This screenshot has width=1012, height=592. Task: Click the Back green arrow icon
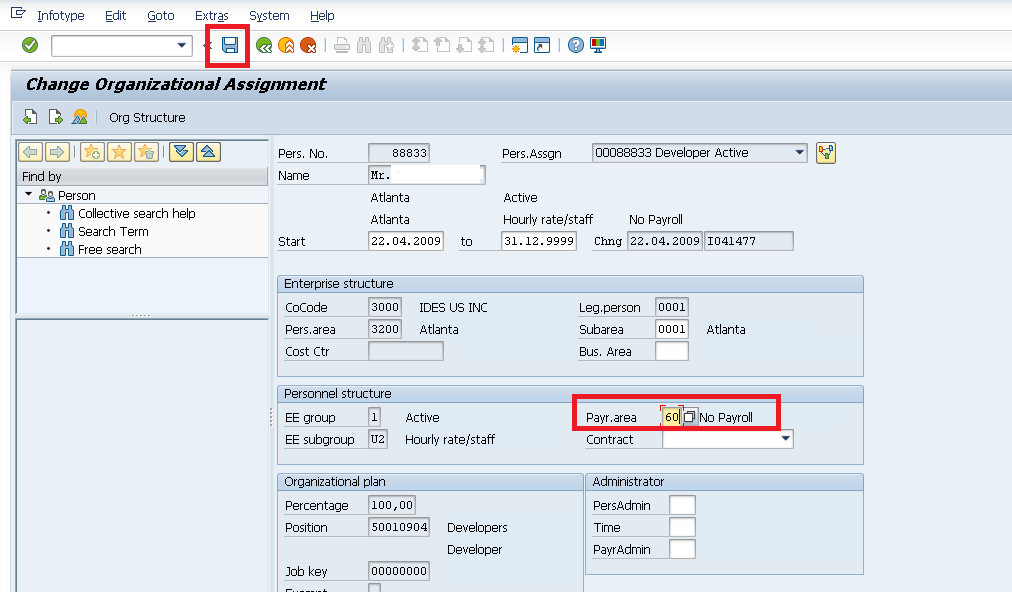[262, 45]
